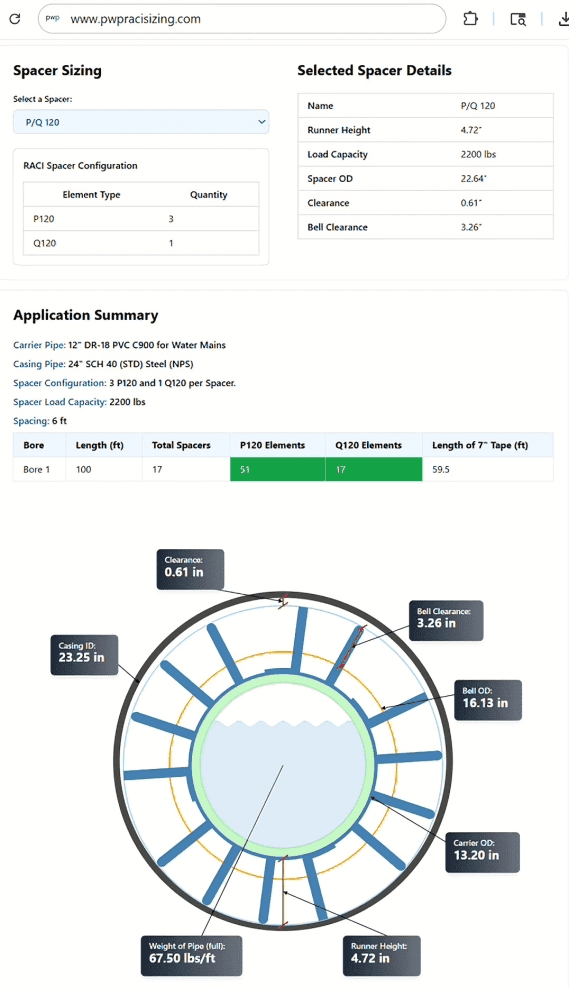Click the address bar showing www.pwpracisizing.com
Viewport: 569px width, 988px height.
pos(242,19)
